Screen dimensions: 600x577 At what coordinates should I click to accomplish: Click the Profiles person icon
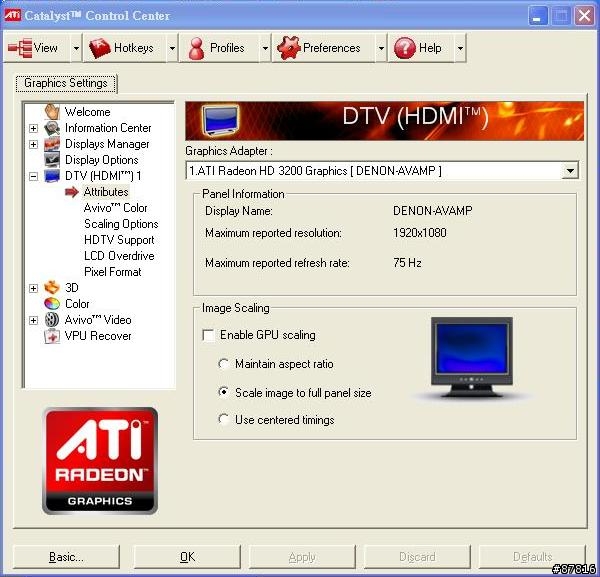point(197,48)
